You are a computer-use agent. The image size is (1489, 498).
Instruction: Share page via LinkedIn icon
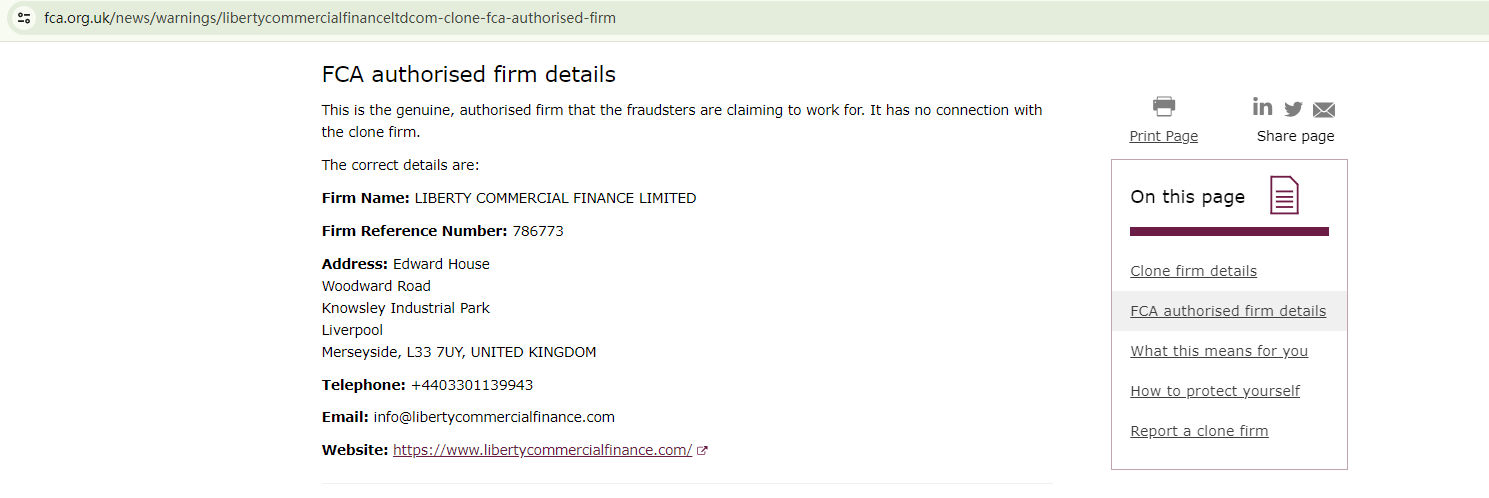[1262, 107]
